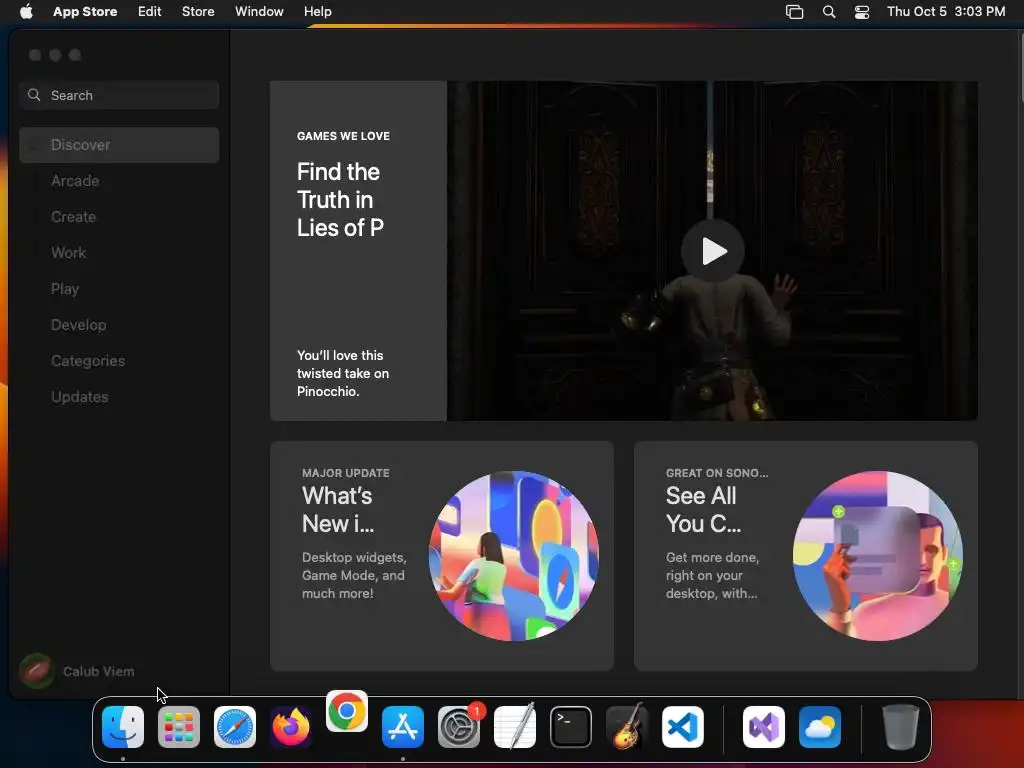Click "You'll love this twisted take" description

point(343,374)
